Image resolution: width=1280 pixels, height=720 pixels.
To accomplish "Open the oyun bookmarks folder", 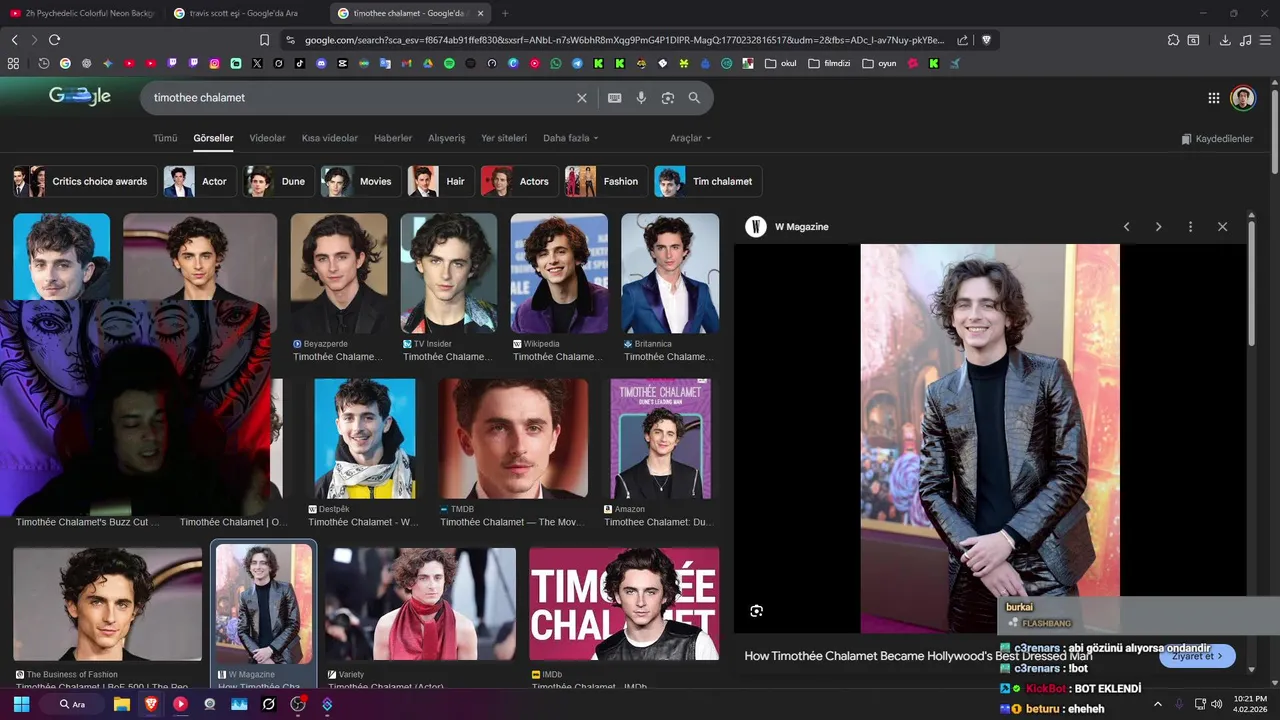I will coord(879,63).
